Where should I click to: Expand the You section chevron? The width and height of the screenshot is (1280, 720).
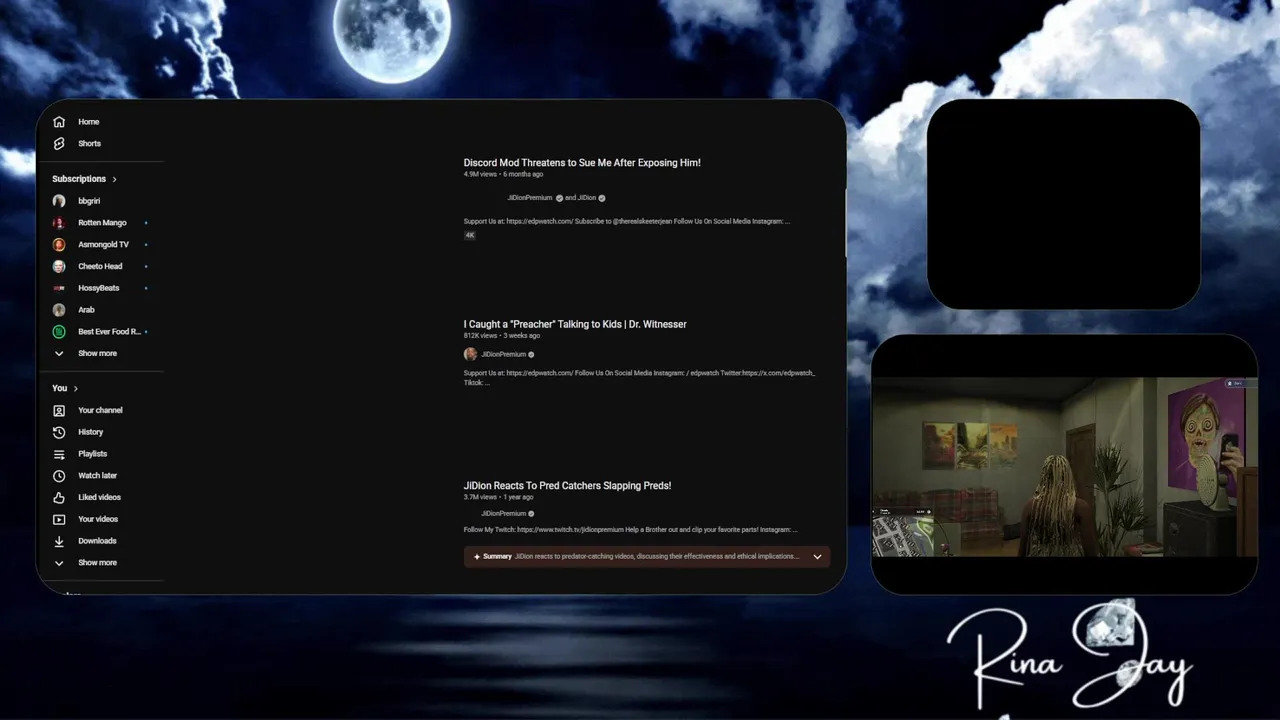(x=76, y=388)
